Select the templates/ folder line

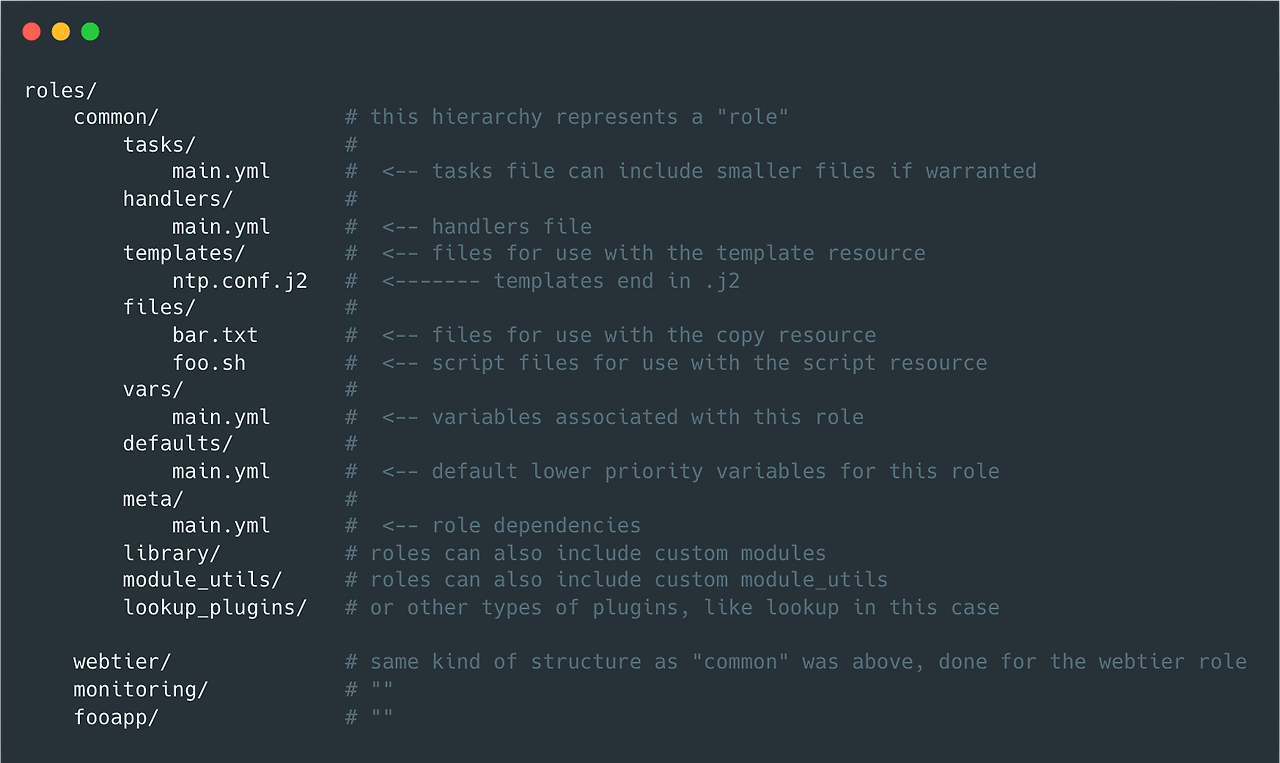click(x=184, y=253)
